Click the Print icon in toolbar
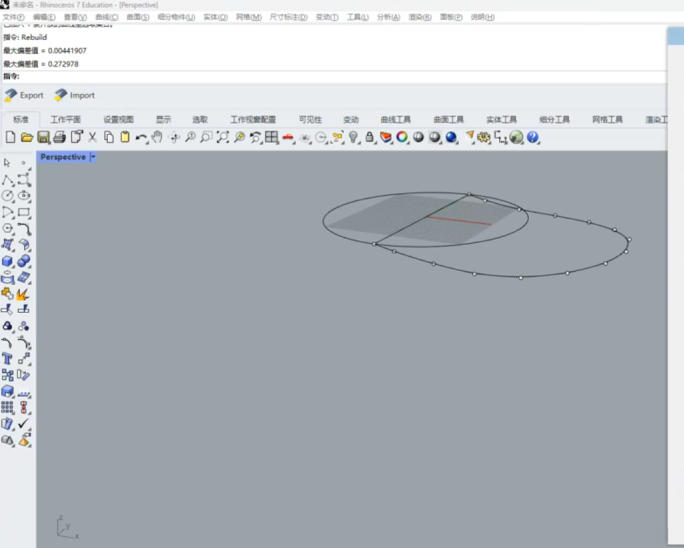Screen dimensions: 684x548 (59, 137)
